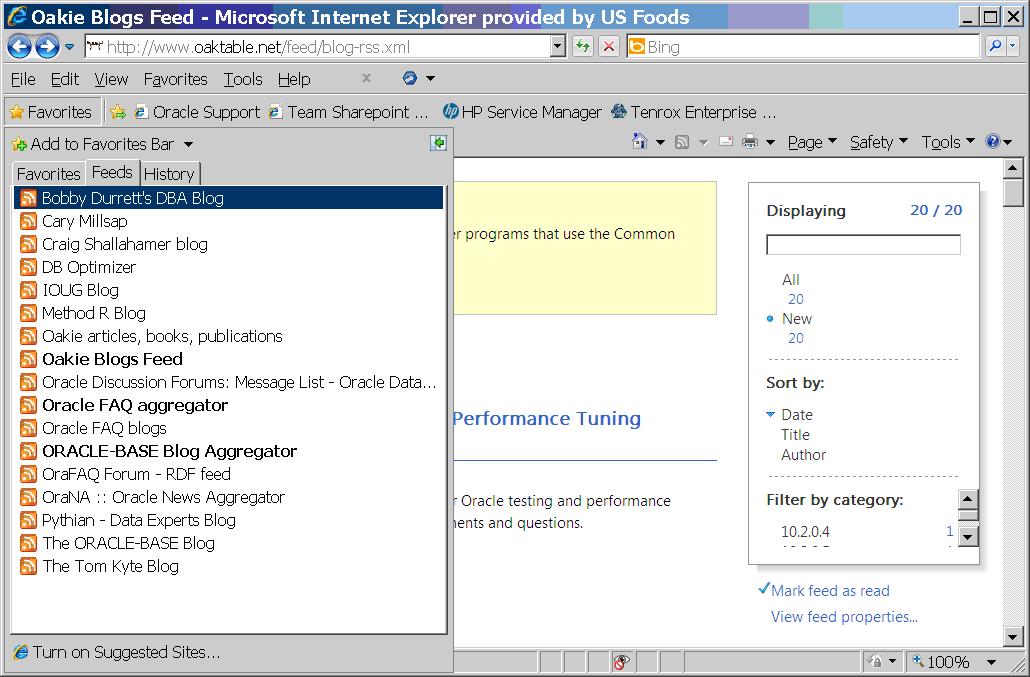Open the HP Service Manager favorite

[x=522, y=112]
